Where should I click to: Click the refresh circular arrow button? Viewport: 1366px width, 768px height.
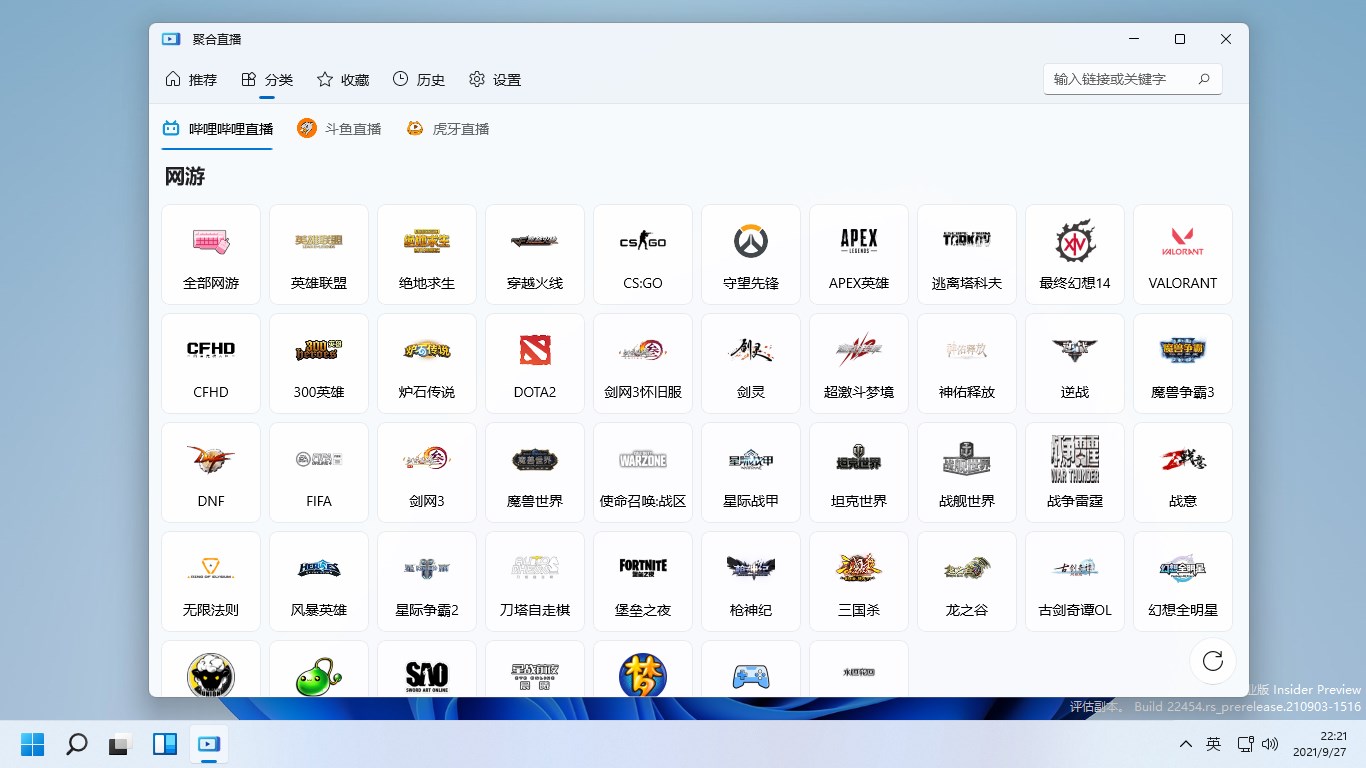(1213, 661)
